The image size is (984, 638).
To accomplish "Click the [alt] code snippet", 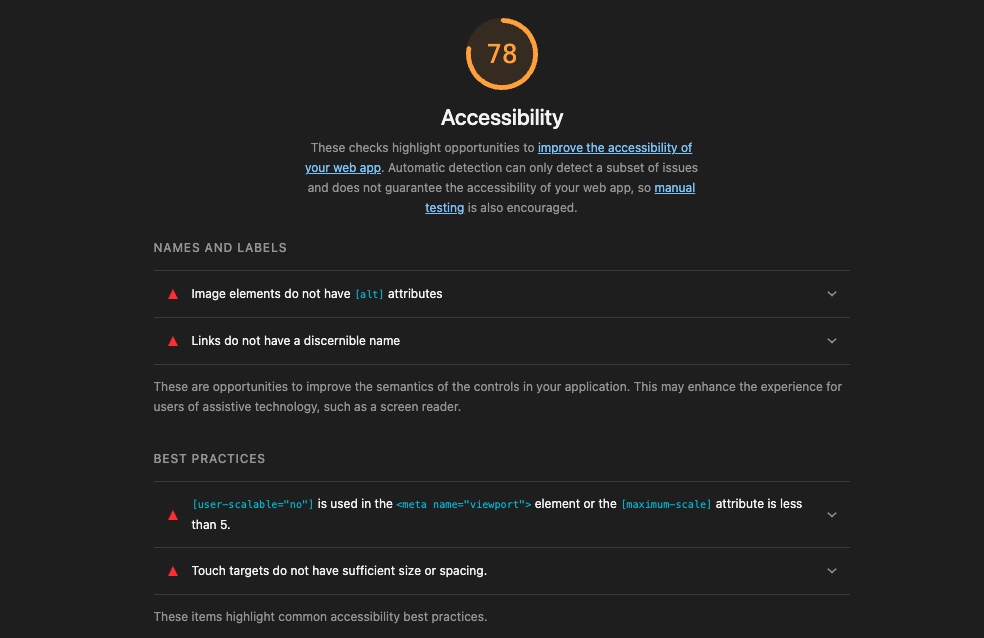I will point(369,294).
